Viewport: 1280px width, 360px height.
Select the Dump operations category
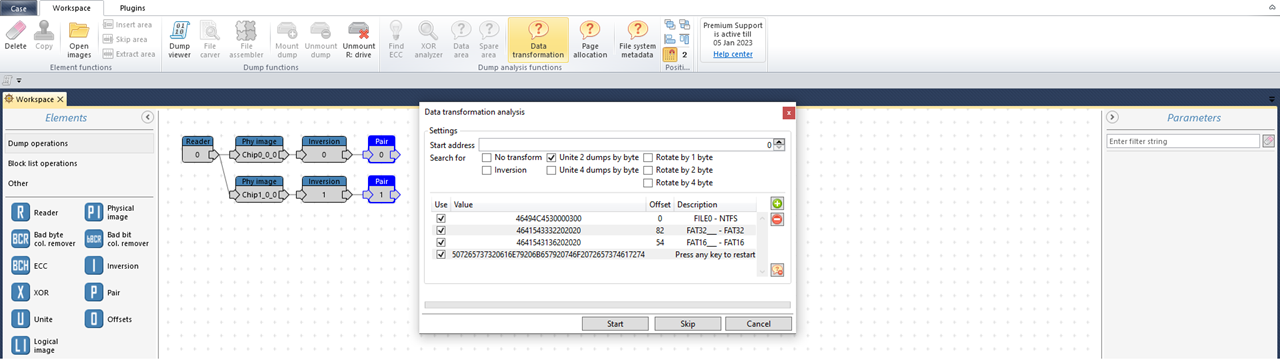[x=79, y=143]
